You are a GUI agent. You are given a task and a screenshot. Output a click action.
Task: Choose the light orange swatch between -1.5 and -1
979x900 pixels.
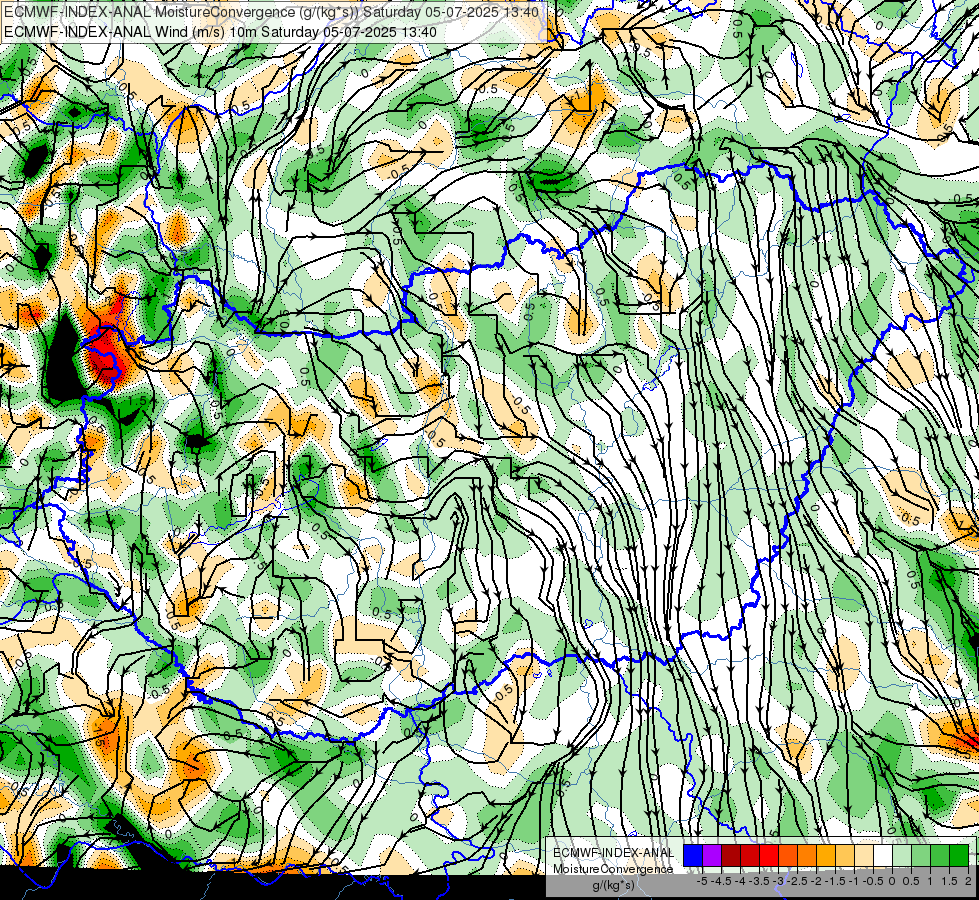845,856
